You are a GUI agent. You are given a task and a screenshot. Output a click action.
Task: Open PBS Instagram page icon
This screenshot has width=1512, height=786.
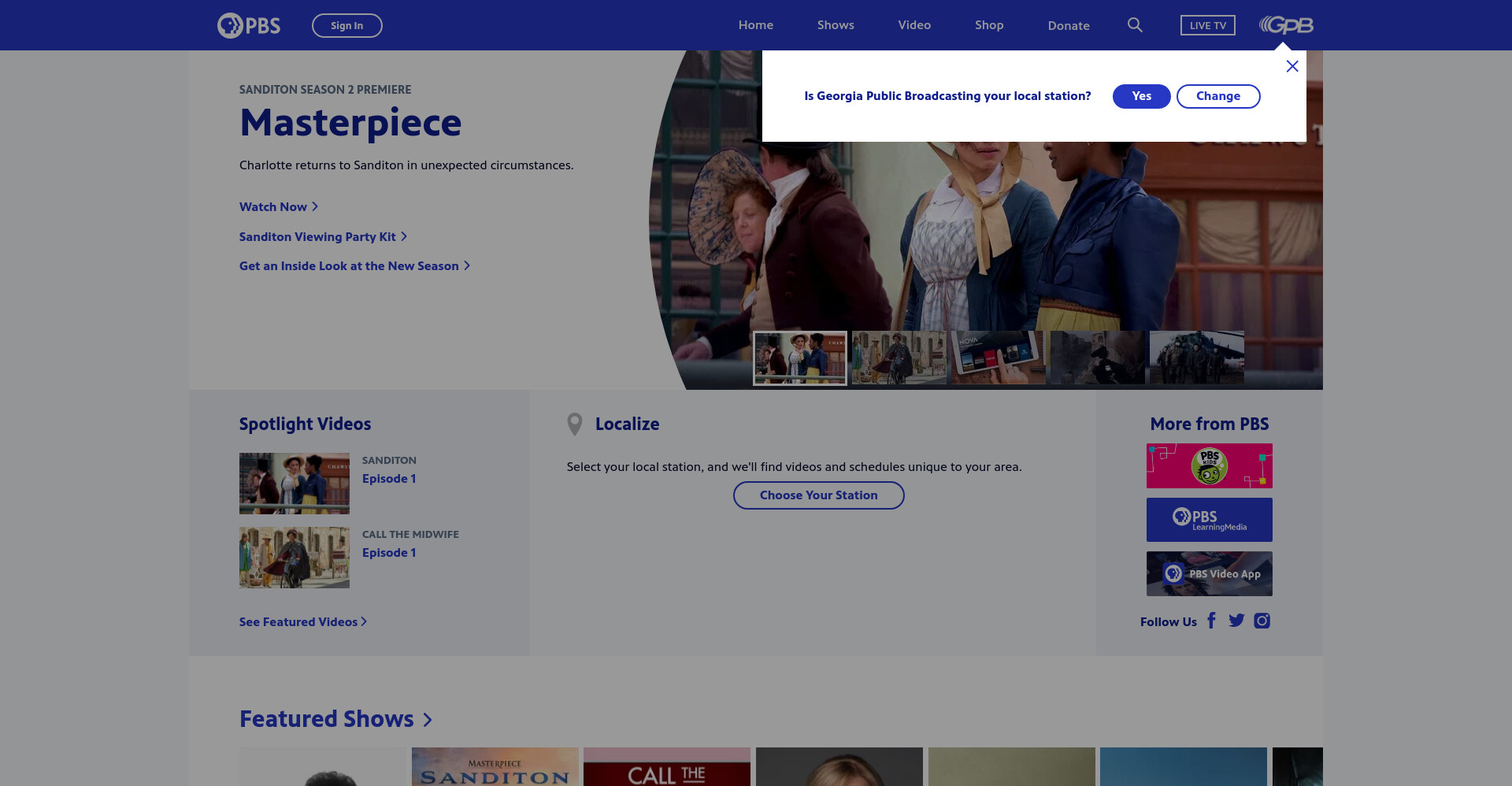(1262, 621)
